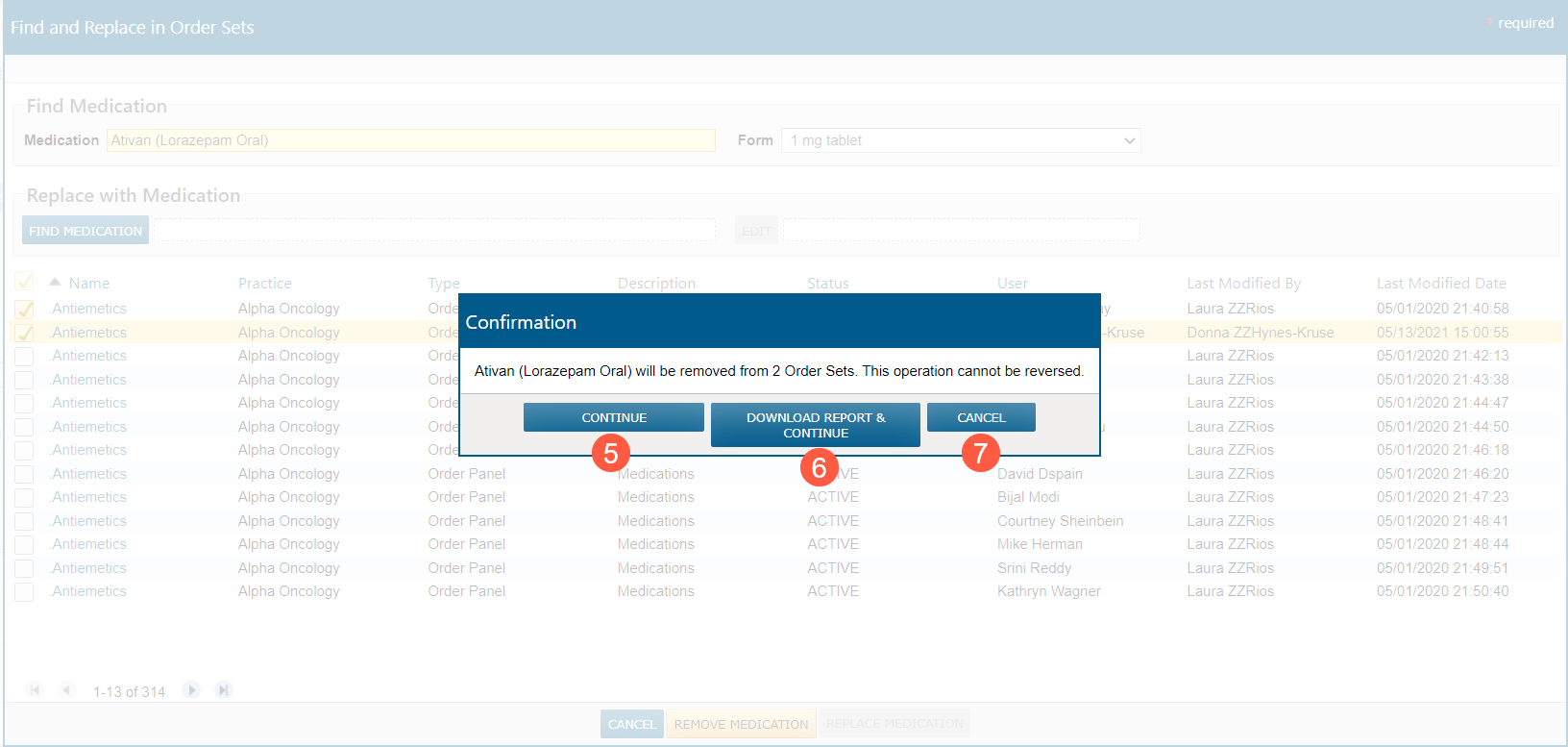Sort the table by Last Modified Date
The height and width of the screenshot is (747, 1568).
pos(1440,284)
